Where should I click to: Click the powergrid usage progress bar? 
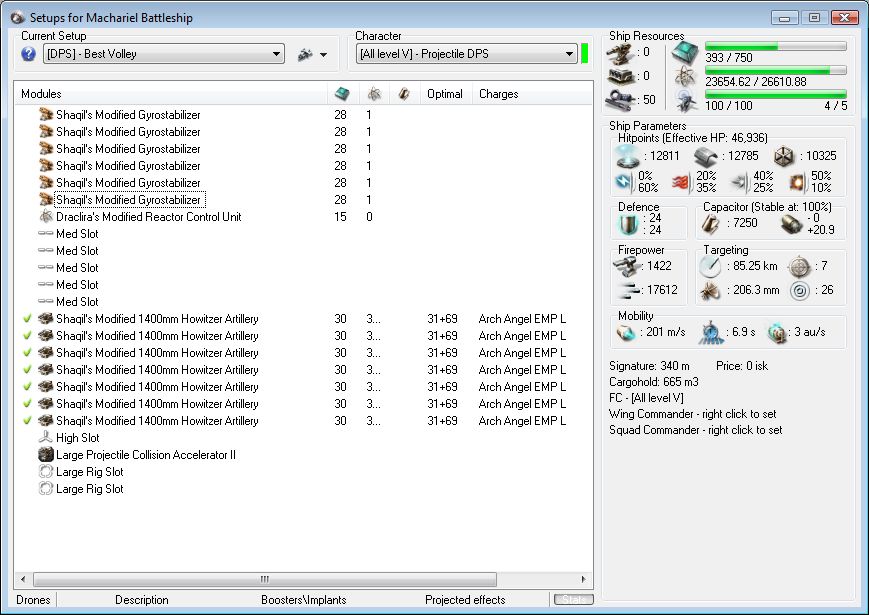(x=776, y=70)
